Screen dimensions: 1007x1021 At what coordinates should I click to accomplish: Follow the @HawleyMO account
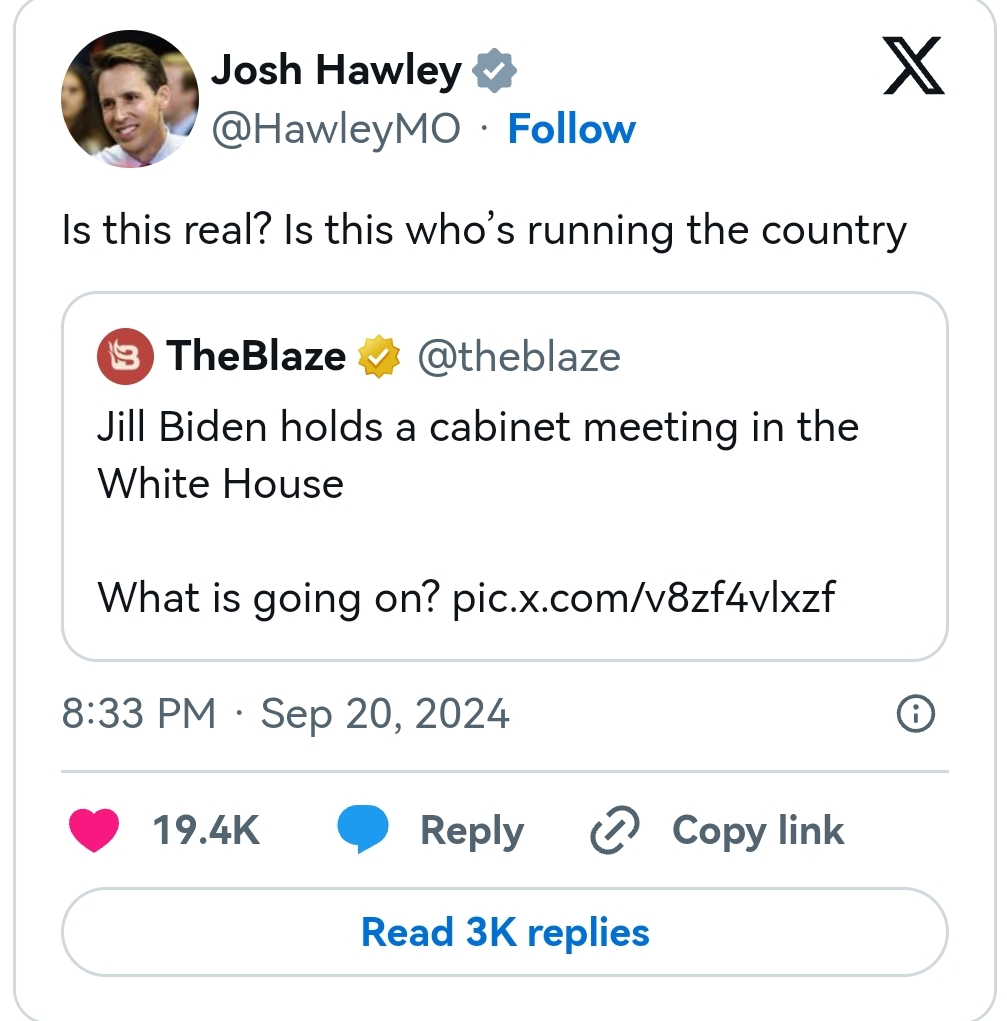click(x=571, y=129)
